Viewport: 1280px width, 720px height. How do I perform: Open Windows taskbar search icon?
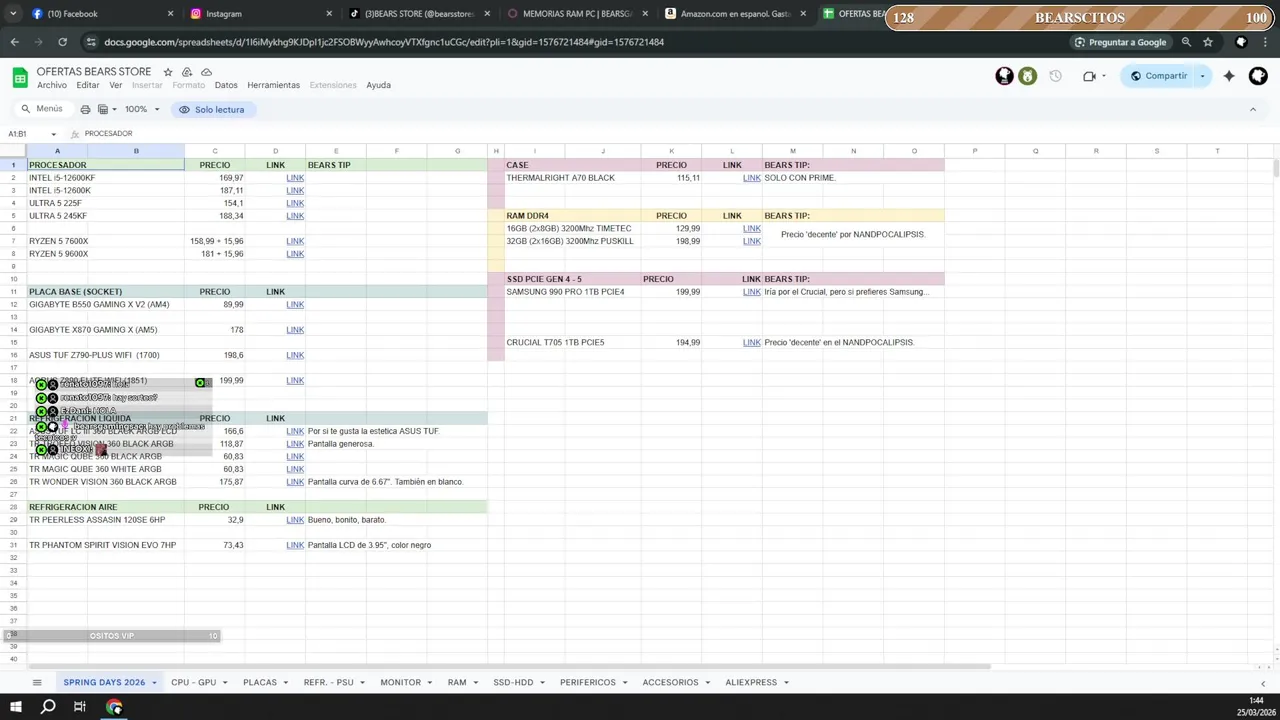tap(48, 707)
